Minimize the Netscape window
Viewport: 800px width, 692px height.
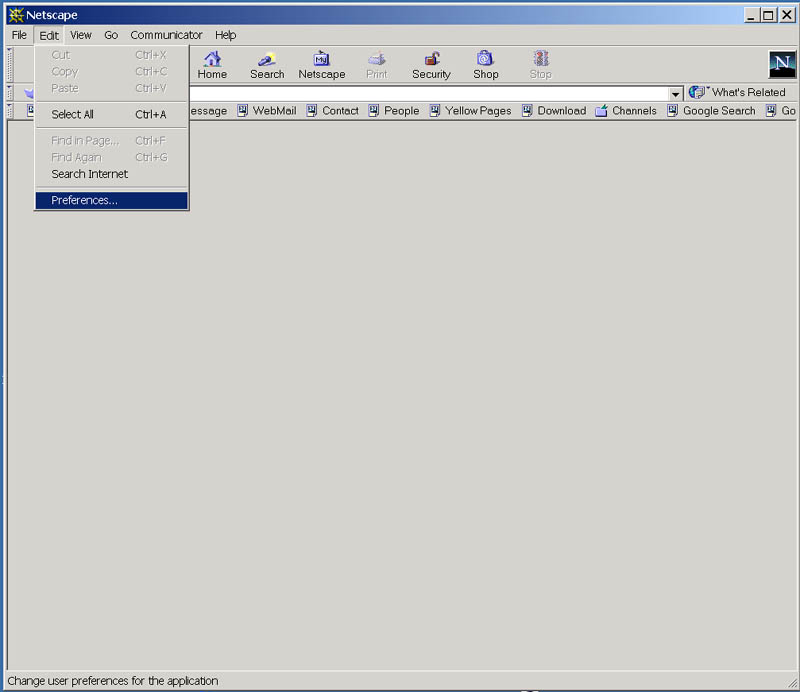click(751, 15)
